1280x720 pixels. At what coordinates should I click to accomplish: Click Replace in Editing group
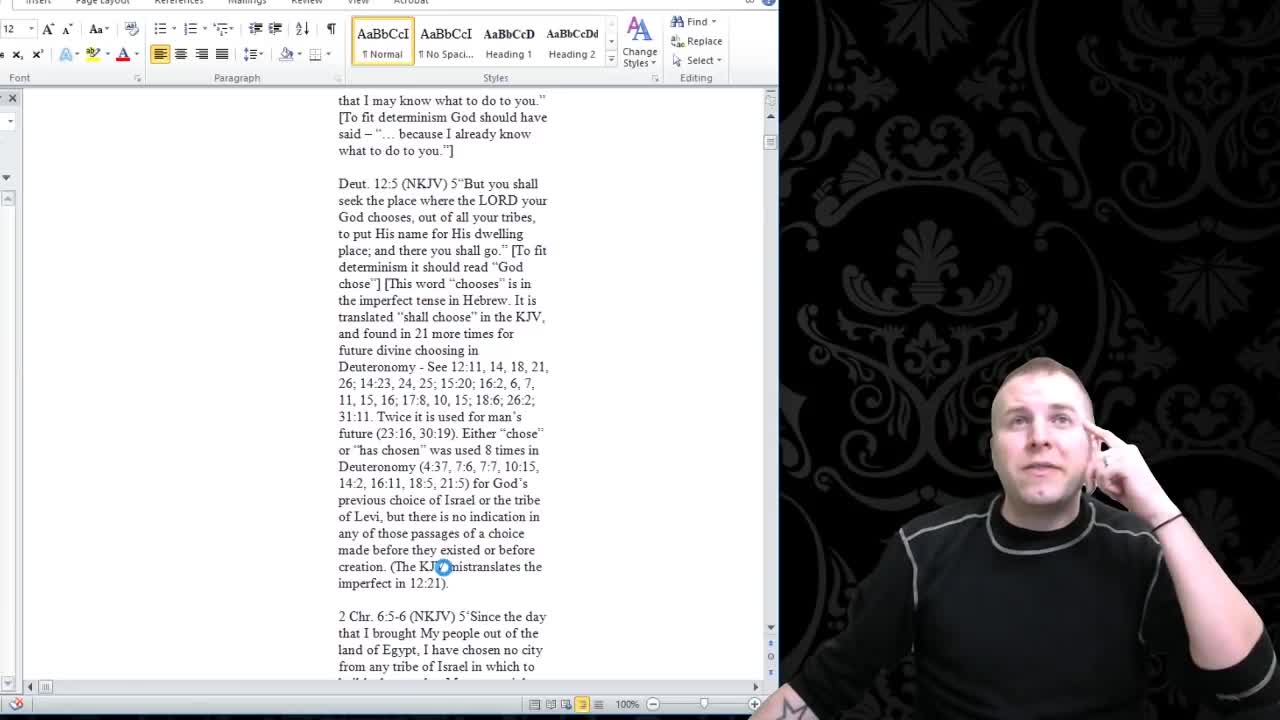(697, 41)
